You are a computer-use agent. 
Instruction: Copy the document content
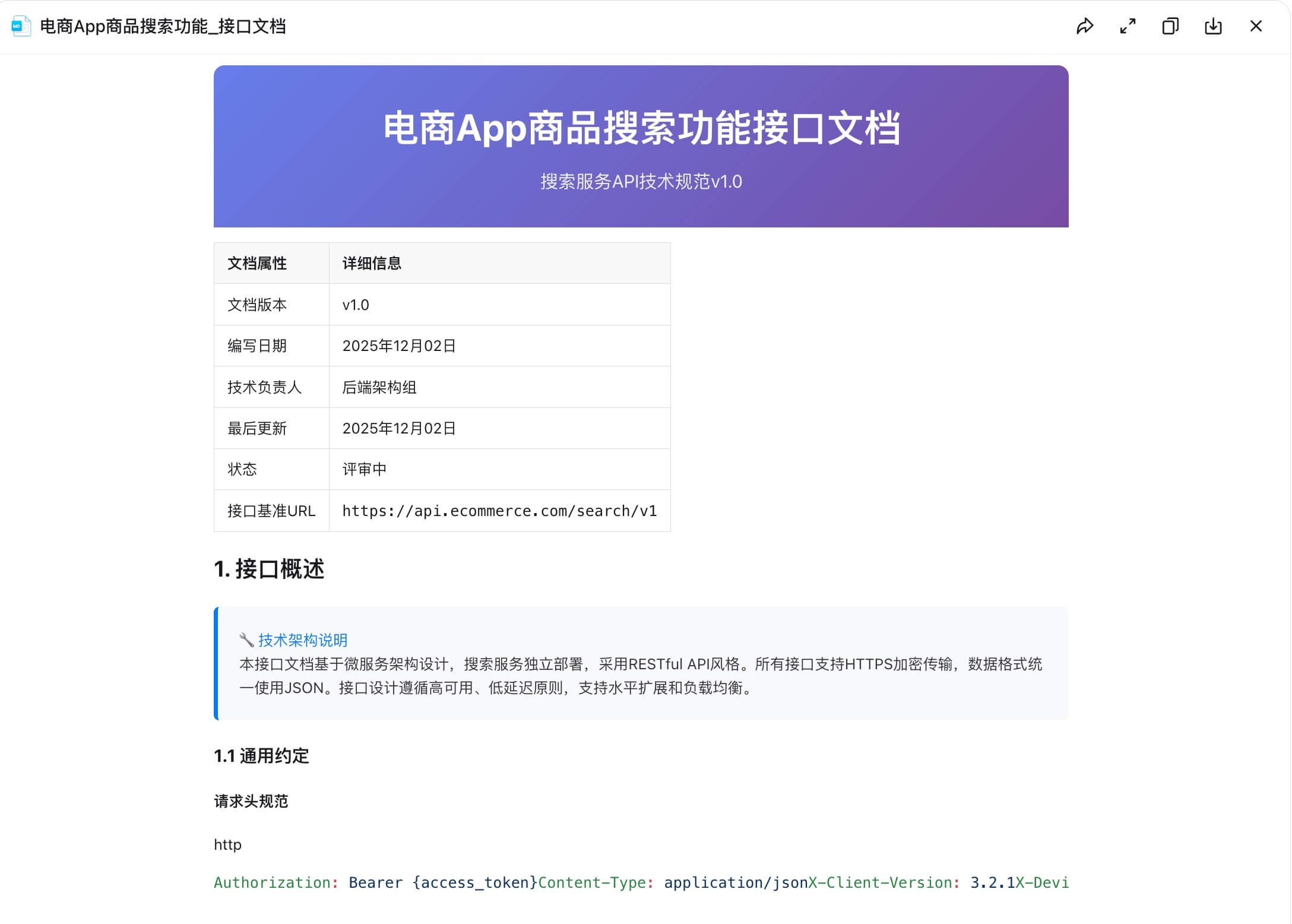(1170, 26)
